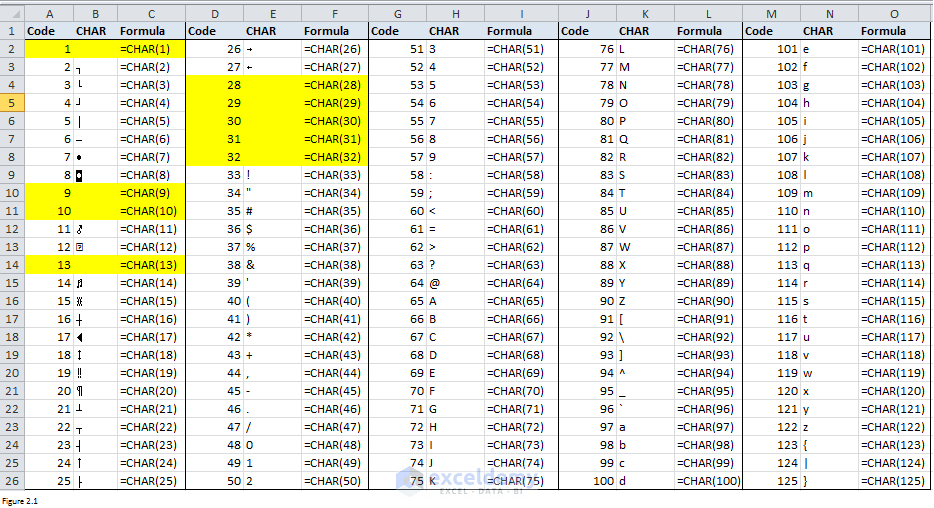Click the cell containing =CHAR(20)
Viewport: 934px width, 508px height.
[151, 391]
